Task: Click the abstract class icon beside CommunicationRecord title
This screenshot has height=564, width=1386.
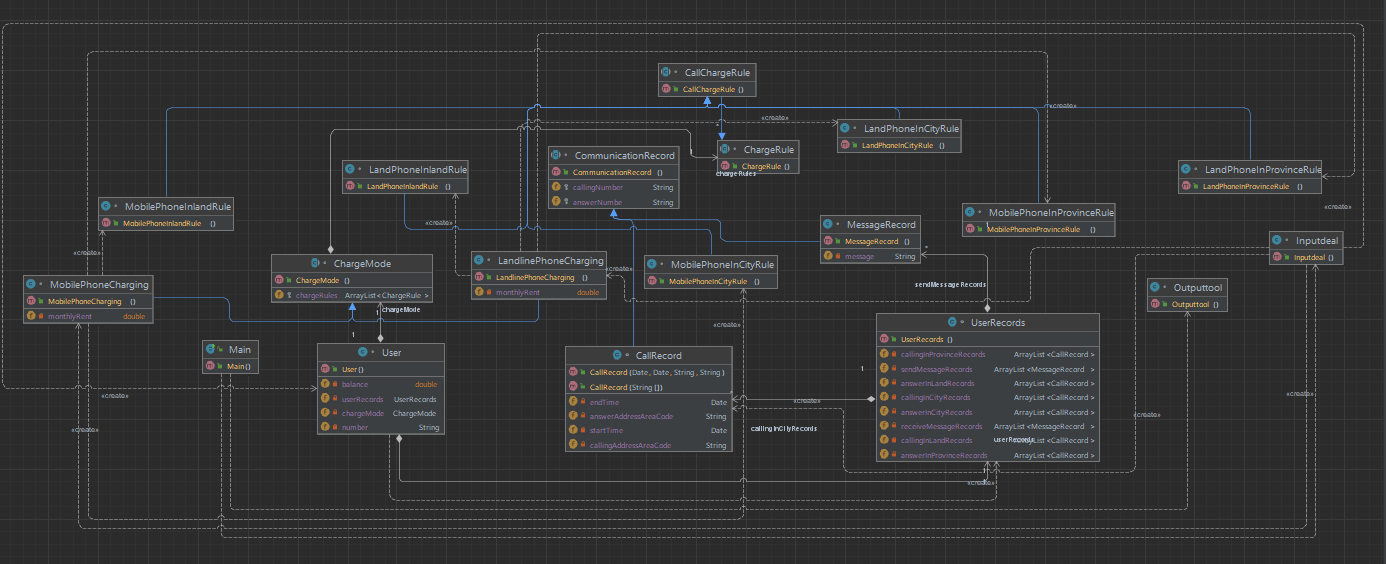Action: (555, 156)
